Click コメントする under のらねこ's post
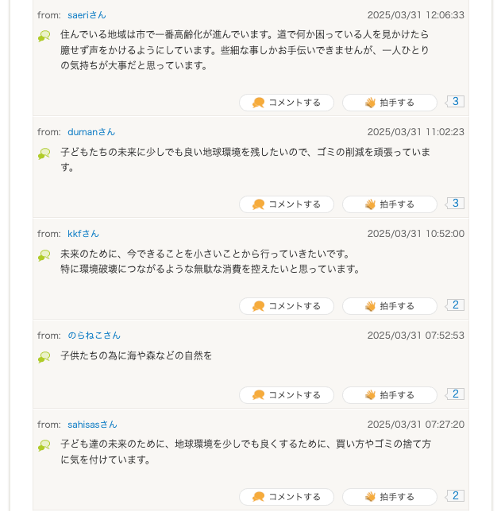This screenshot has width=501, height=511. click(286, 395)
